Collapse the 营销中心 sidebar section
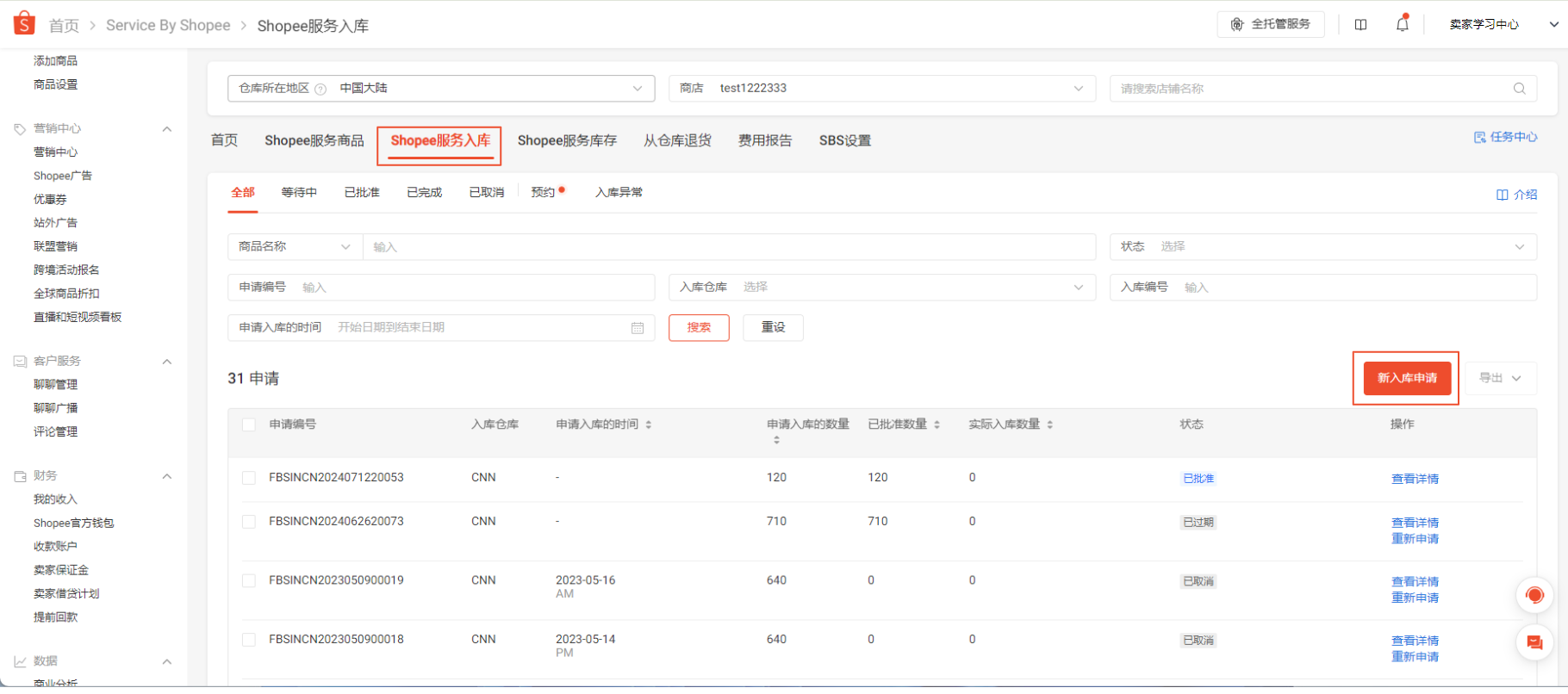 pos(167,129)
